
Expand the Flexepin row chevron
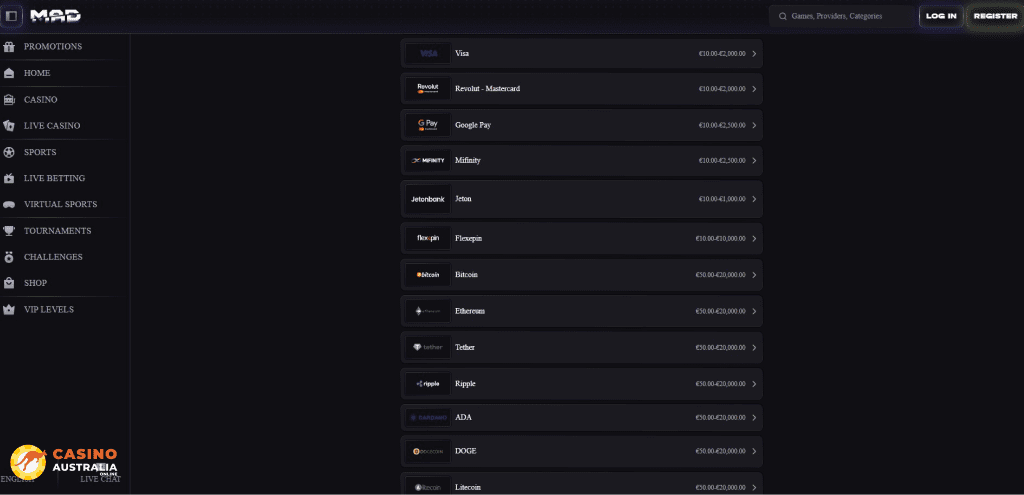point(754,238)
